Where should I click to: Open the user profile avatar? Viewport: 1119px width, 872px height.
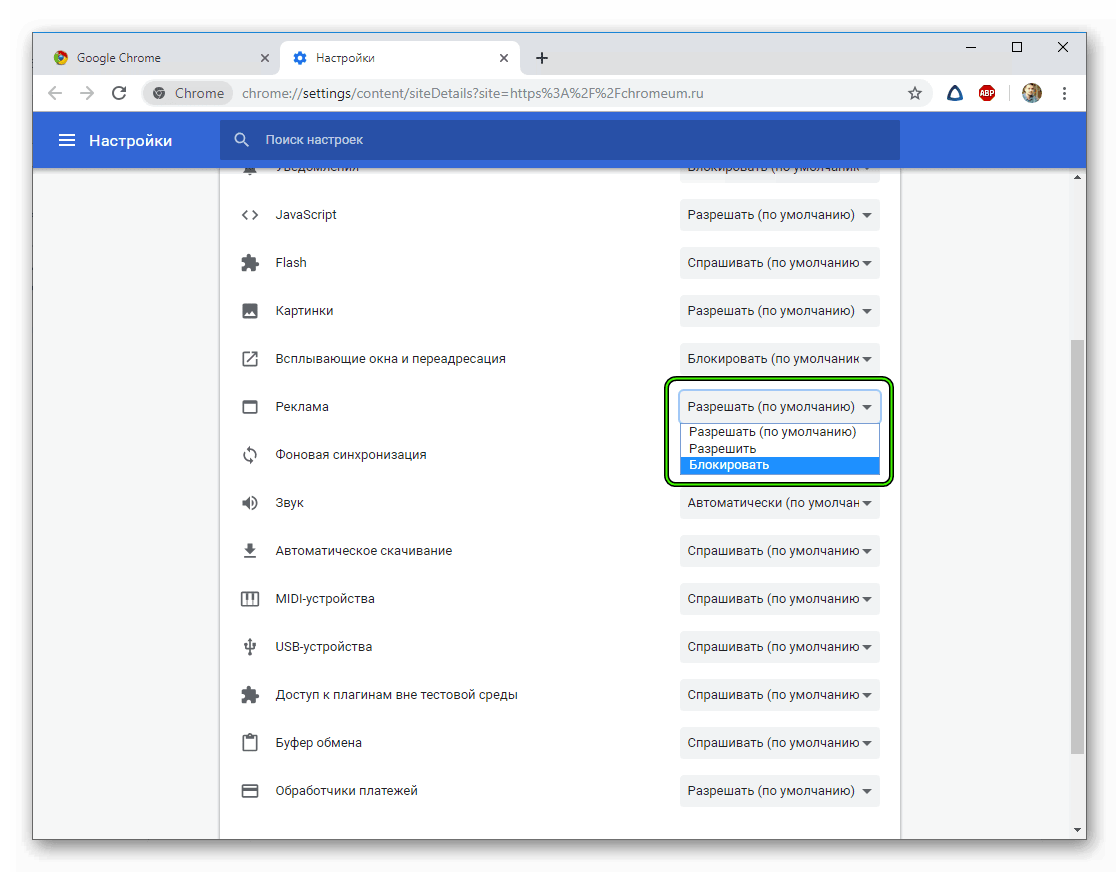pyautogui.click(x=1031, y=93)
